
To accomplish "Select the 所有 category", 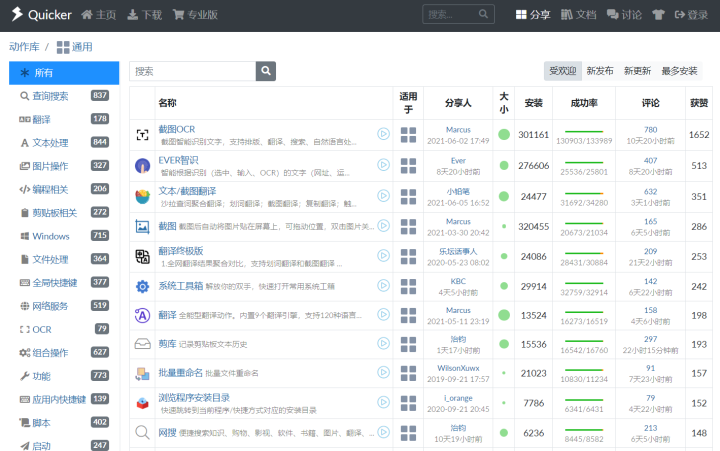I will [x=64, y=73].
